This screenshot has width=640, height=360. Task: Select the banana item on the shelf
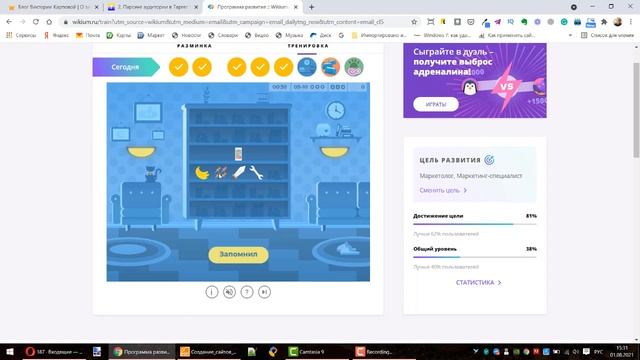[202, 173]
